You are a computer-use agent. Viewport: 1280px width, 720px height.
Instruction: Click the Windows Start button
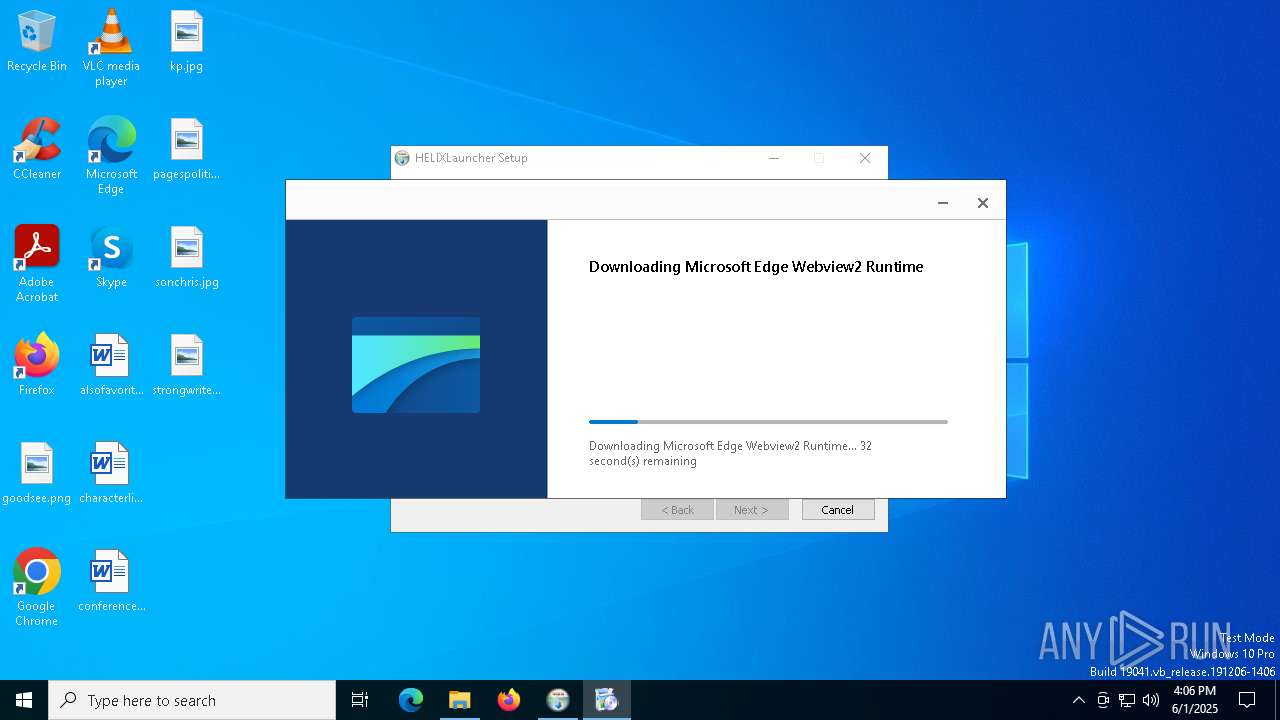tap(24, 700)
